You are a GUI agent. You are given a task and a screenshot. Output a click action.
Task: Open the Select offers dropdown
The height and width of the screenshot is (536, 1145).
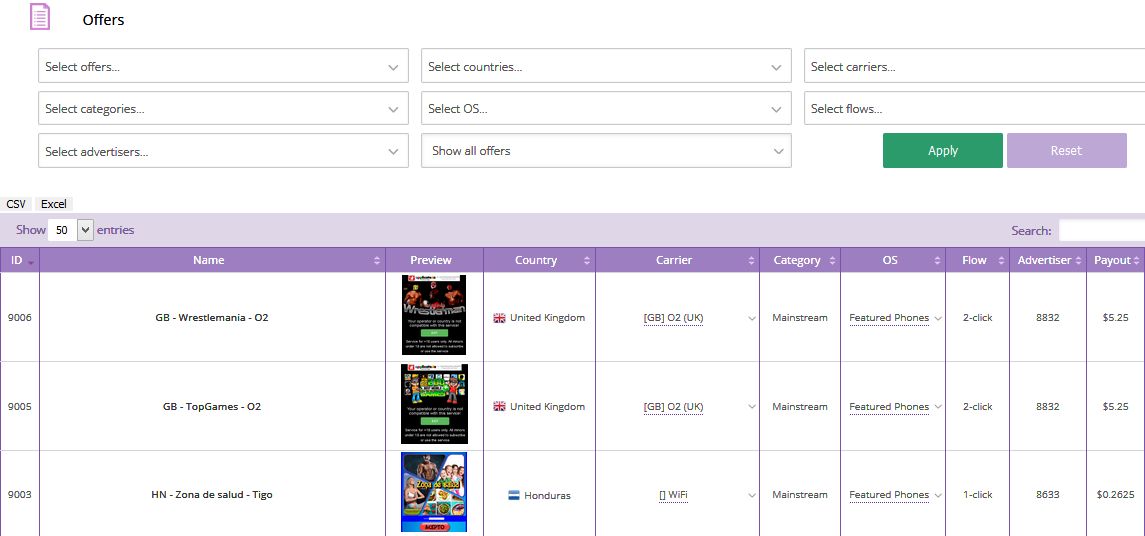pos(223,67)
